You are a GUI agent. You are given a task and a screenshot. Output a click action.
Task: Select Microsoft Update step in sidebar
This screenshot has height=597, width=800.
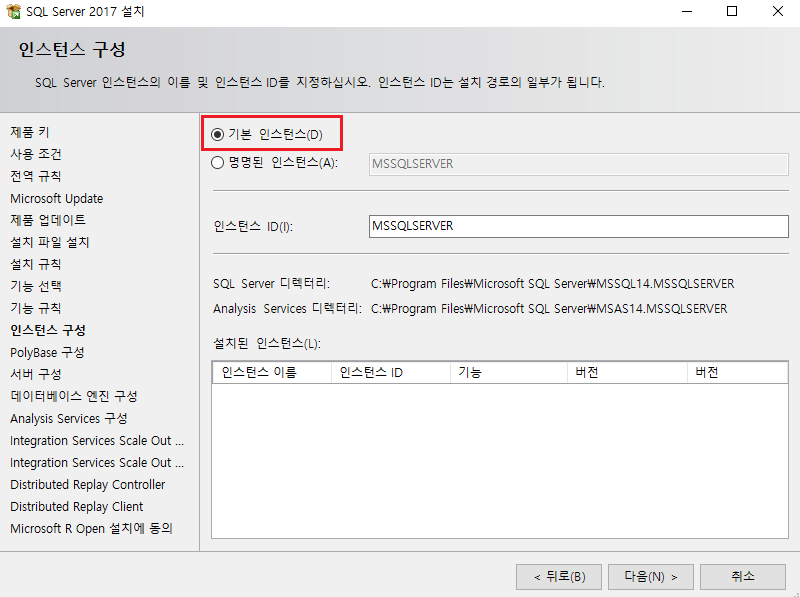tap(57, 198)
